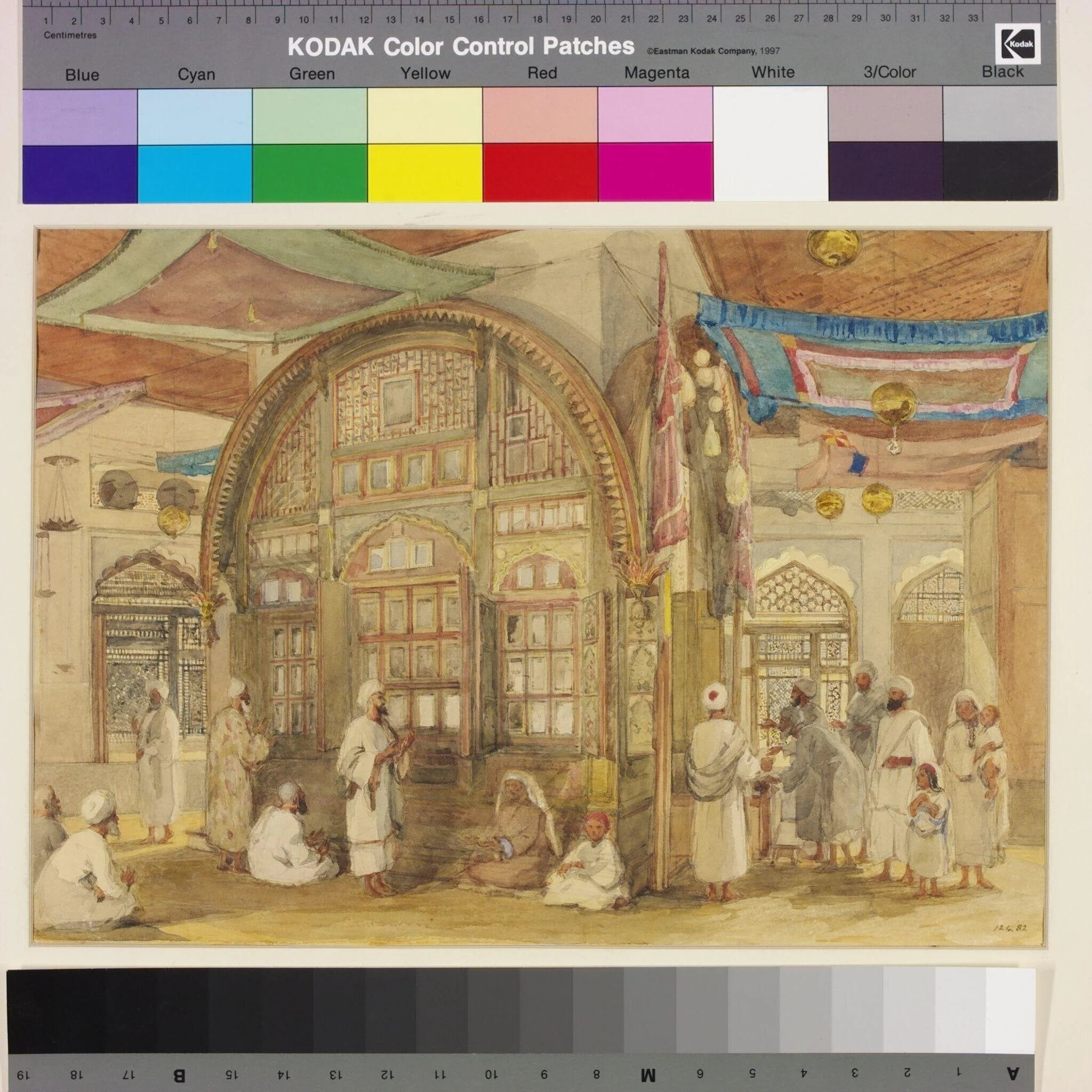The image size is (1092, 1092).
Task: Click the '20' mark on the centimetre ruler
Action: pyautogui.click(x=595, y=19)
